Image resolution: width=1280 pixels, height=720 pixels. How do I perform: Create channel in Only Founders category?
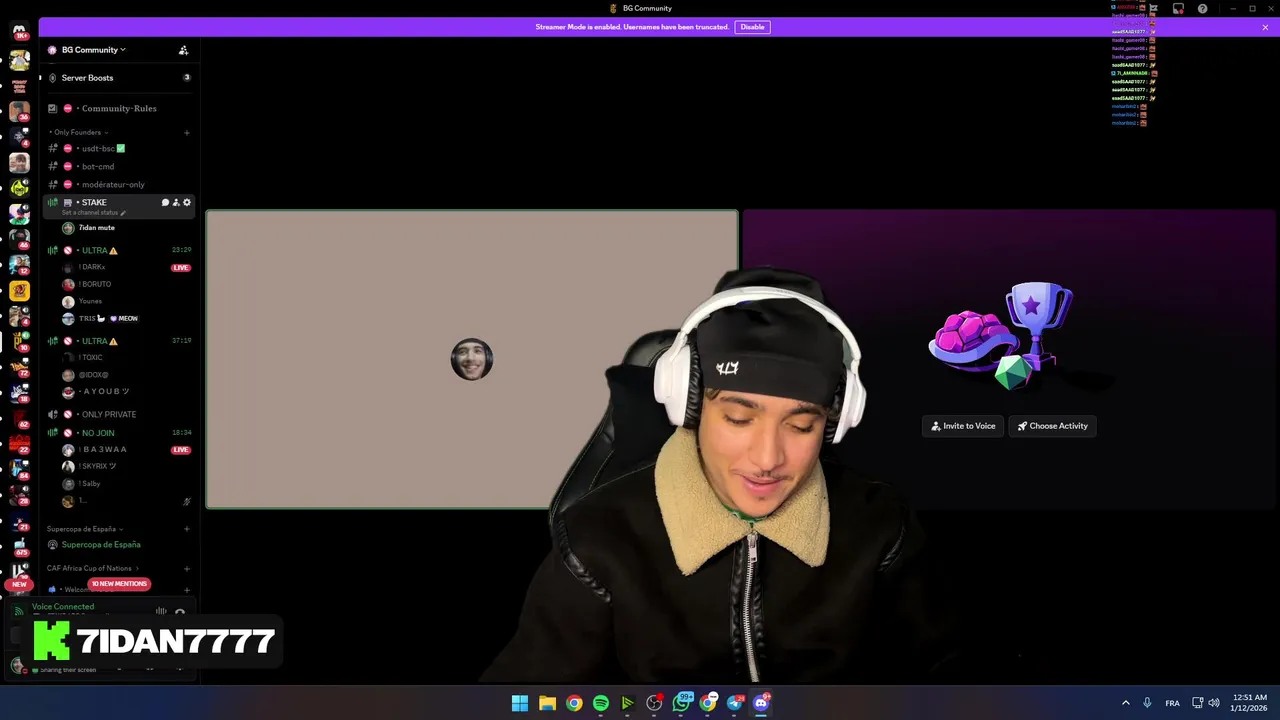pyautogui.click(x=187, y=132)
